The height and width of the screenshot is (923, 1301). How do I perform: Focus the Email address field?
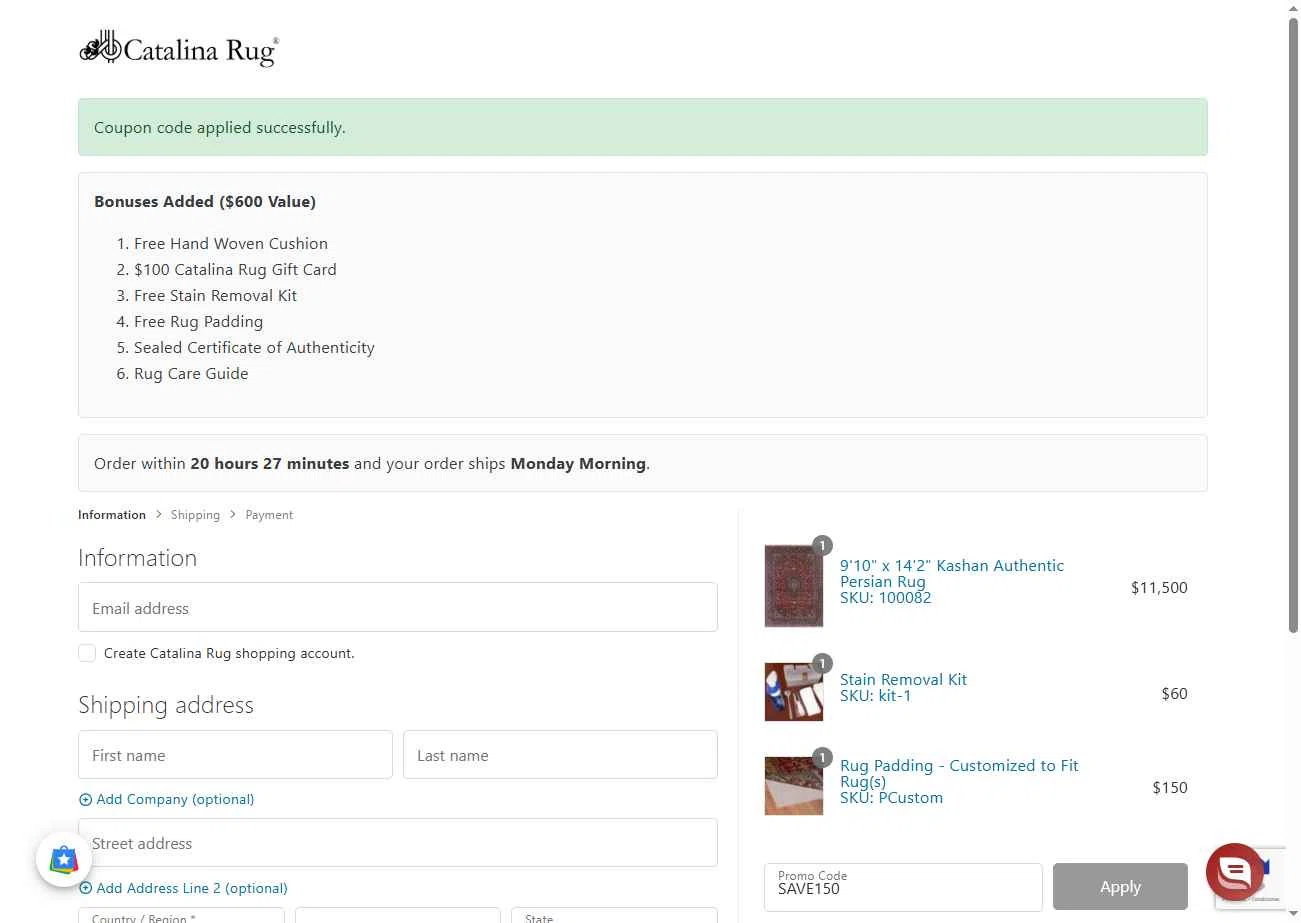[x=398, y=607]
